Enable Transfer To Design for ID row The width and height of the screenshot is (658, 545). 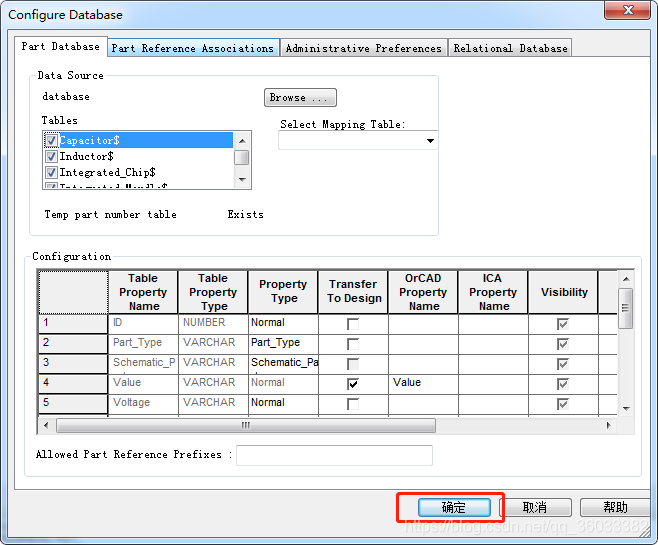tap(353, 324)
